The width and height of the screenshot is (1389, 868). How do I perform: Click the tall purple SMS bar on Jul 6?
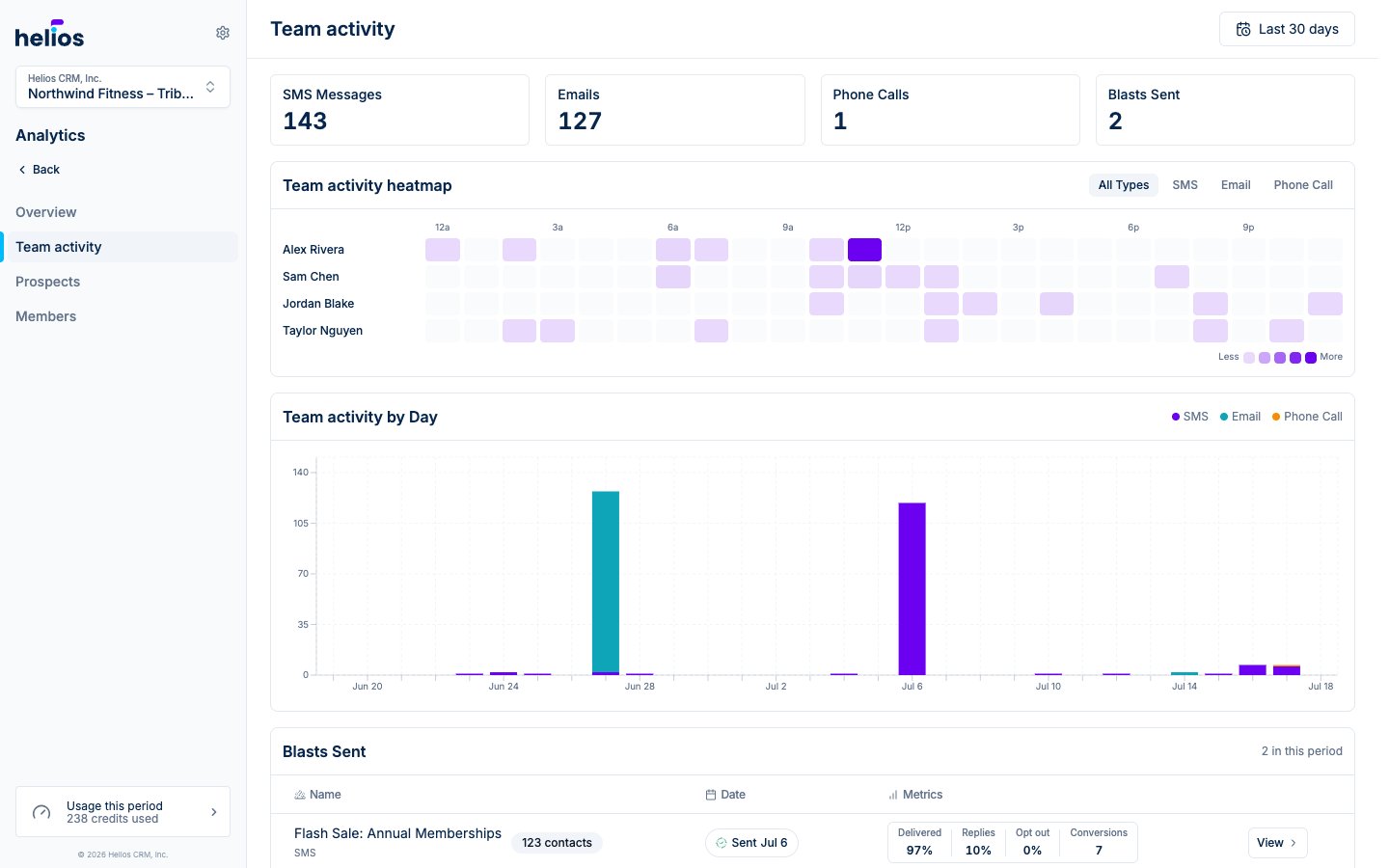912,588
